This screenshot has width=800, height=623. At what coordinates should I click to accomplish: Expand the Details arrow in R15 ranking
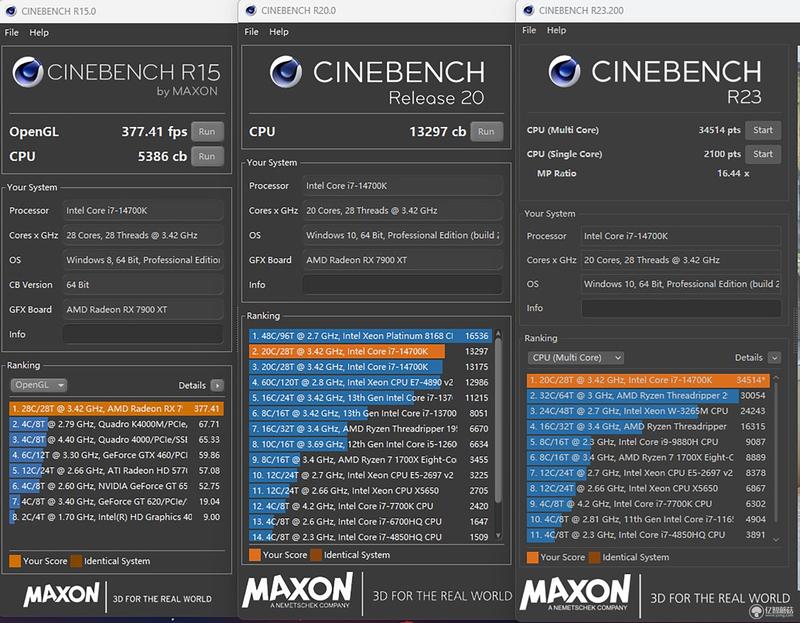(x=217, y=385)
